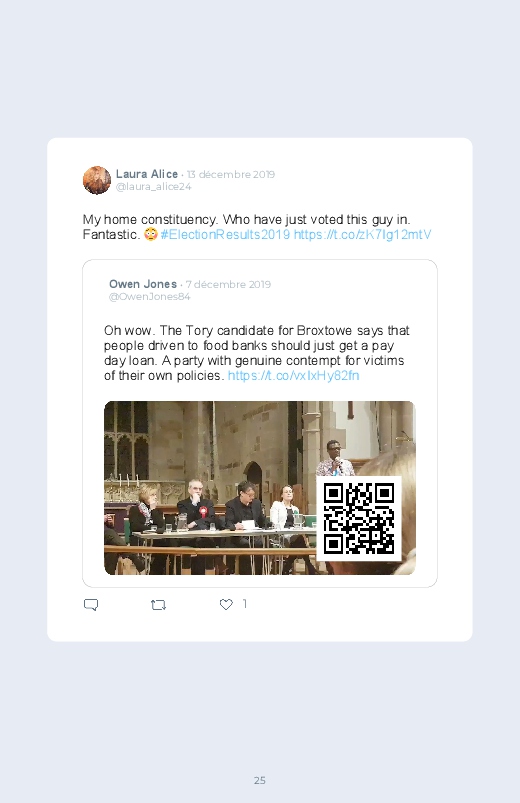Open the #ElectionResults2019 hashtag
This screenshot has width=520, height=803.
[x=225, y=235]
